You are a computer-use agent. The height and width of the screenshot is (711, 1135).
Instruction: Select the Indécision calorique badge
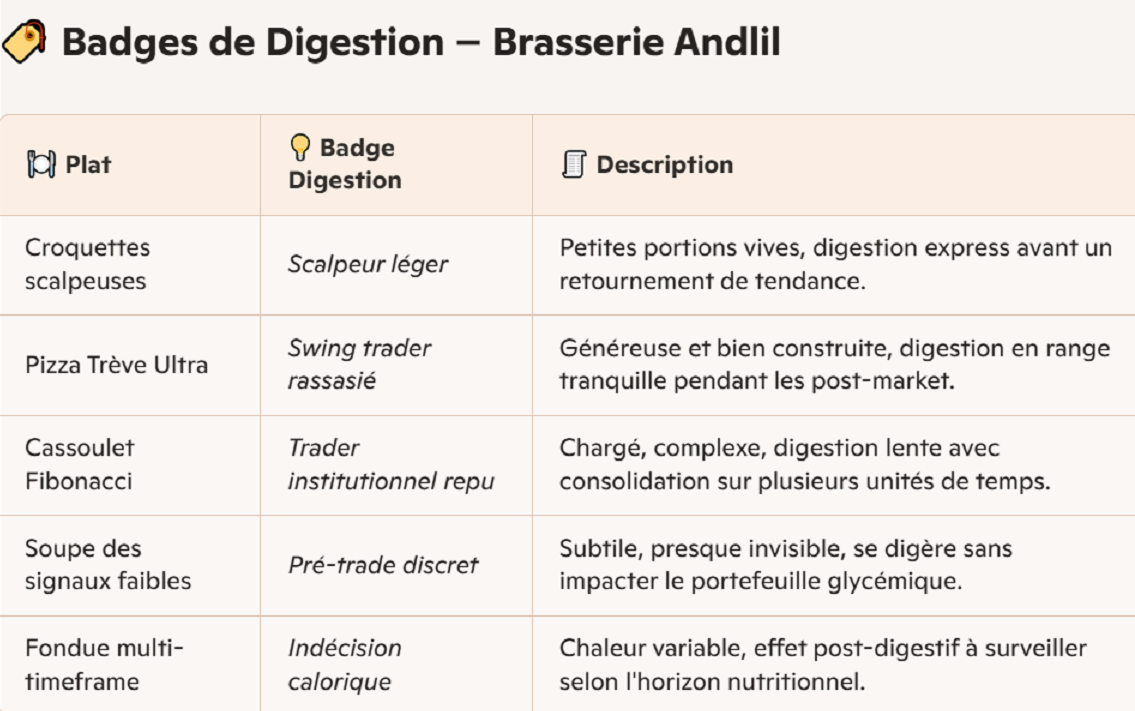point(345,665)
